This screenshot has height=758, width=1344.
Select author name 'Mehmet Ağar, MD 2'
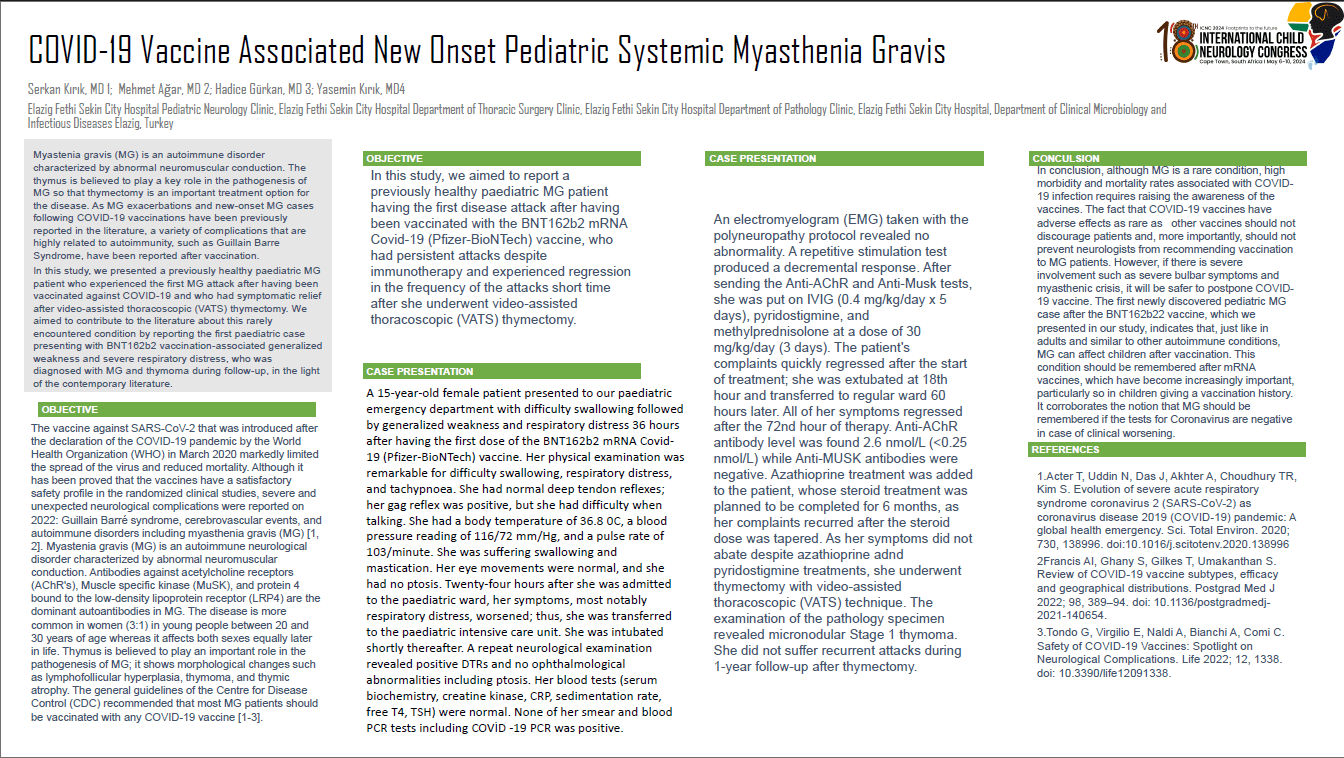(166, 89)
